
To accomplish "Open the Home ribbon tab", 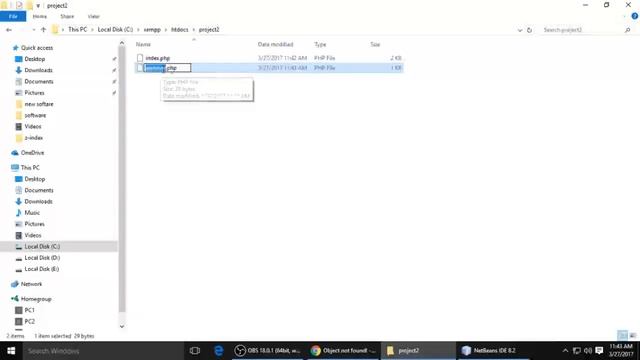I will click(x=40, y=16).
